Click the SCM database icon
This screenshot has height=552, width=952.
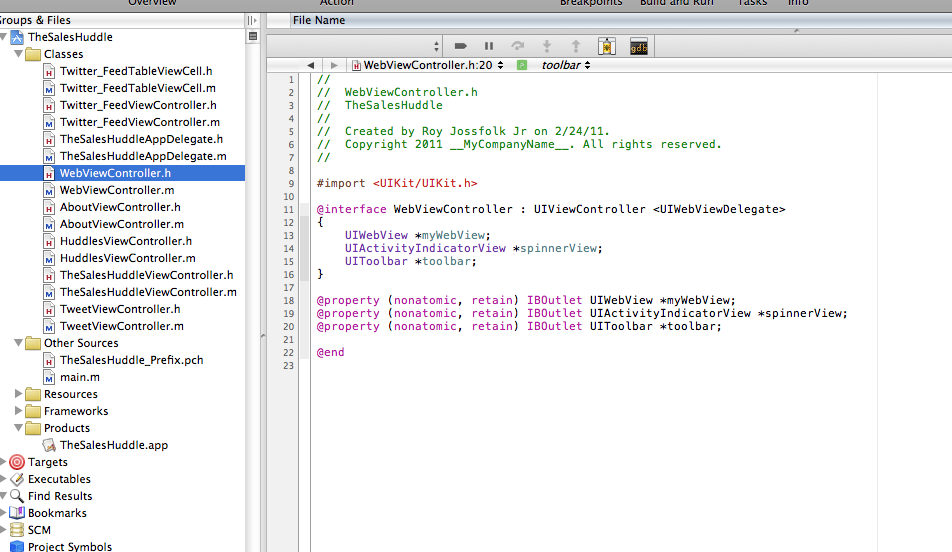pyautogui.click(x=17, y=530)
